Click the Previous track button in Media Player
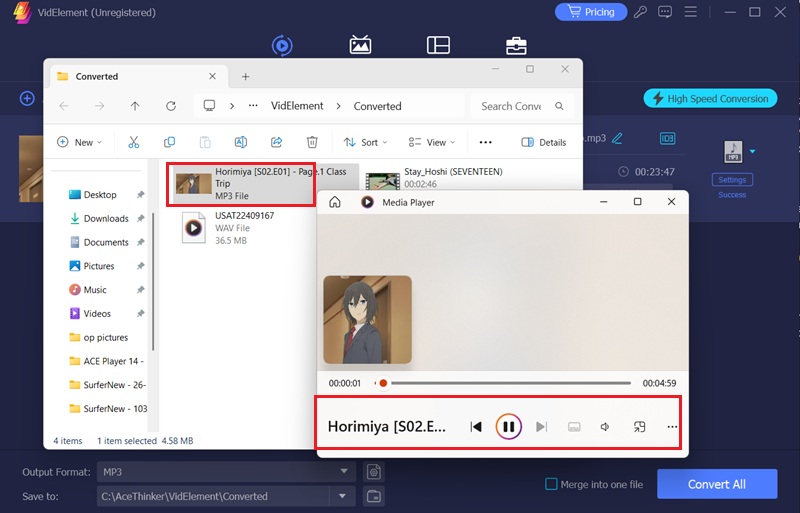Viewport: 800px width, 513px height. pyautogui.click(x=476, y=426)
